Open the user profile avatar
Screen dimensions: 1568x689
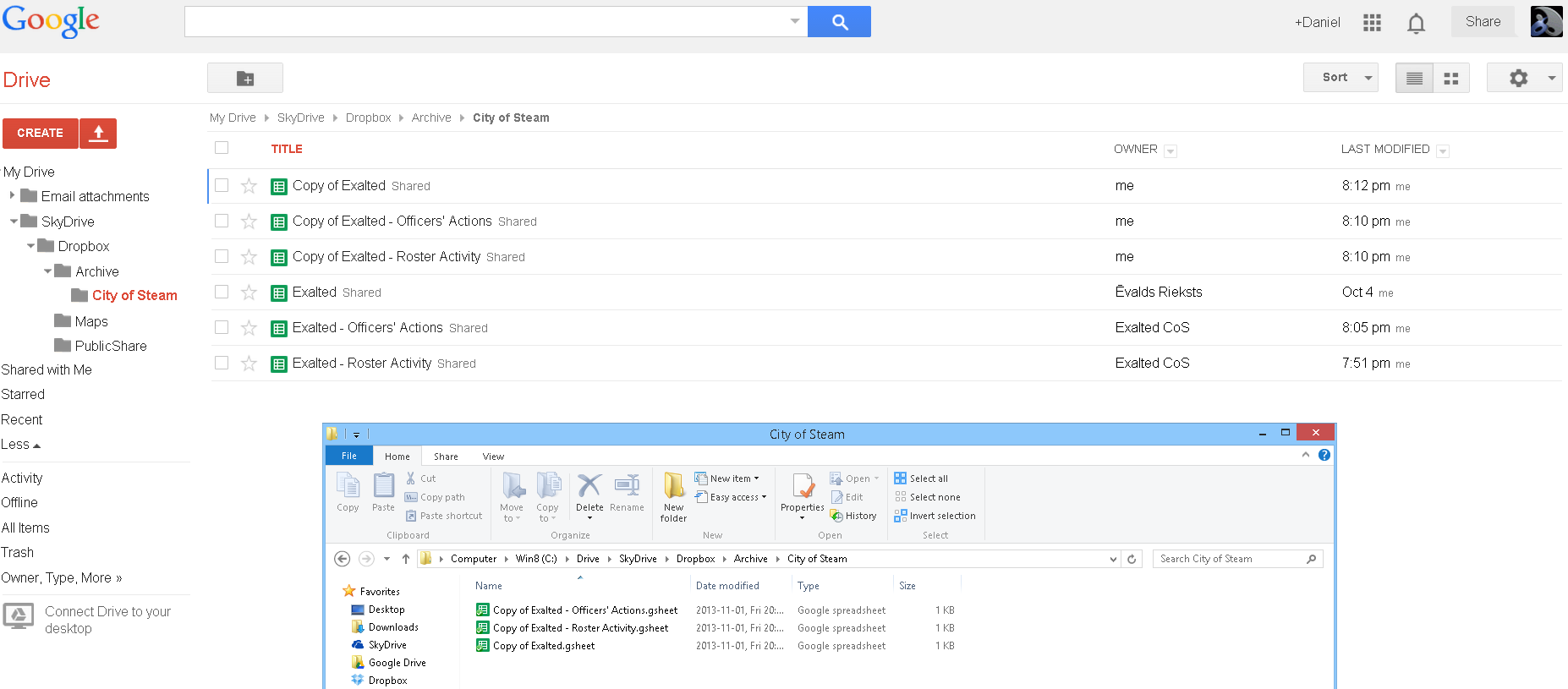click(x=1546, y=22)
